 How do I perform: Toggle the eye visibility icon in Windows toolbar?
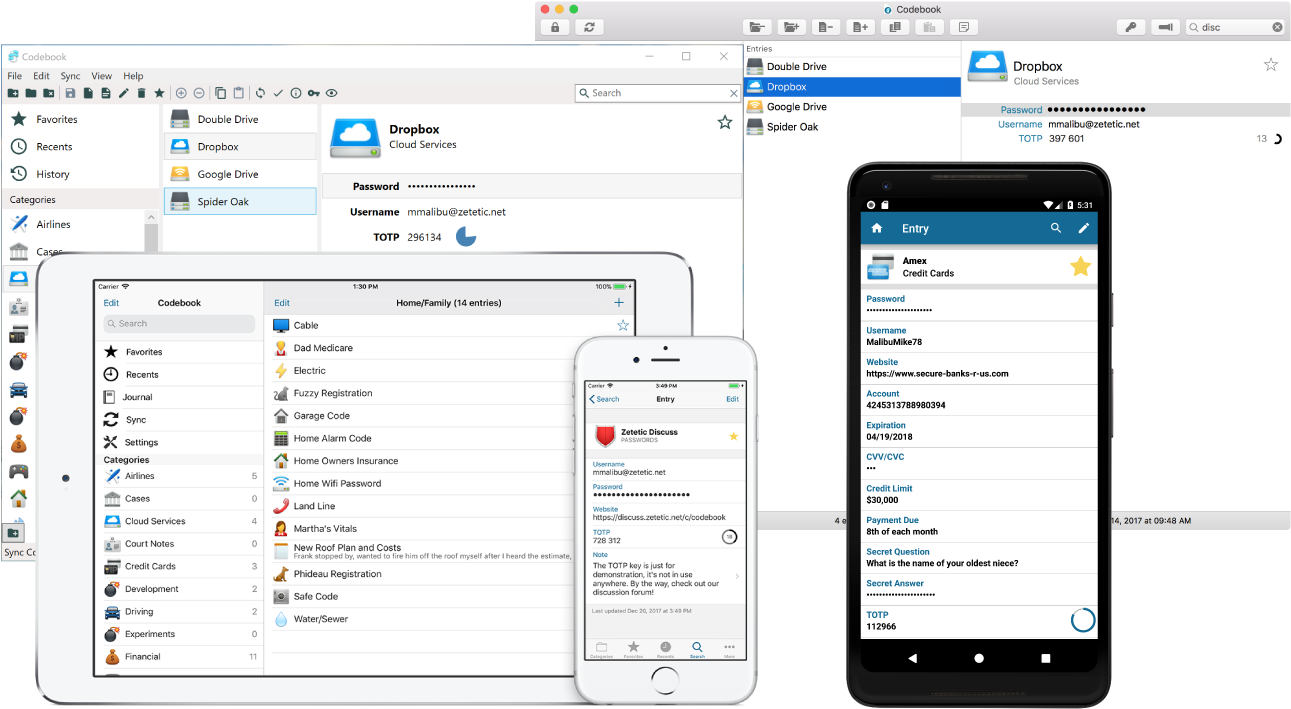tap(332, 93)
